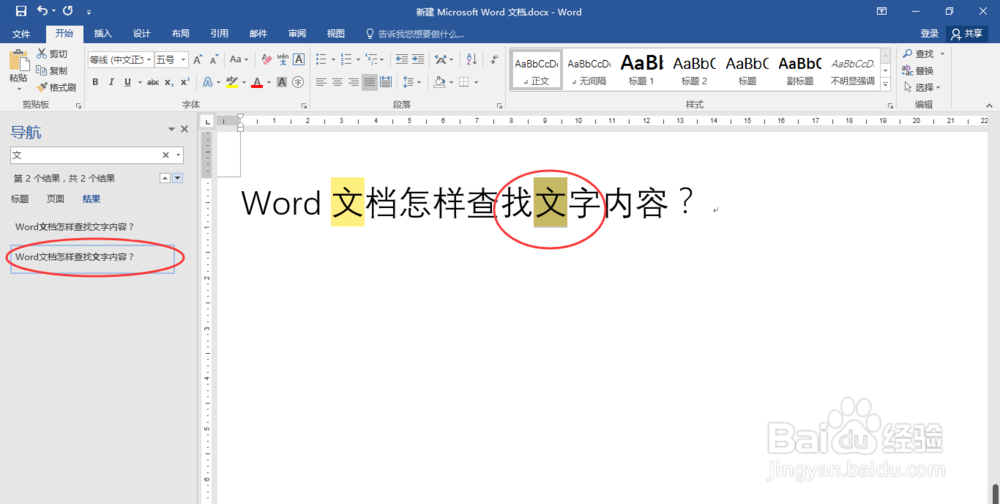Show Headings (标题) tab in navigation
This screenshot has width=1000, height=504.
point(20,199)
